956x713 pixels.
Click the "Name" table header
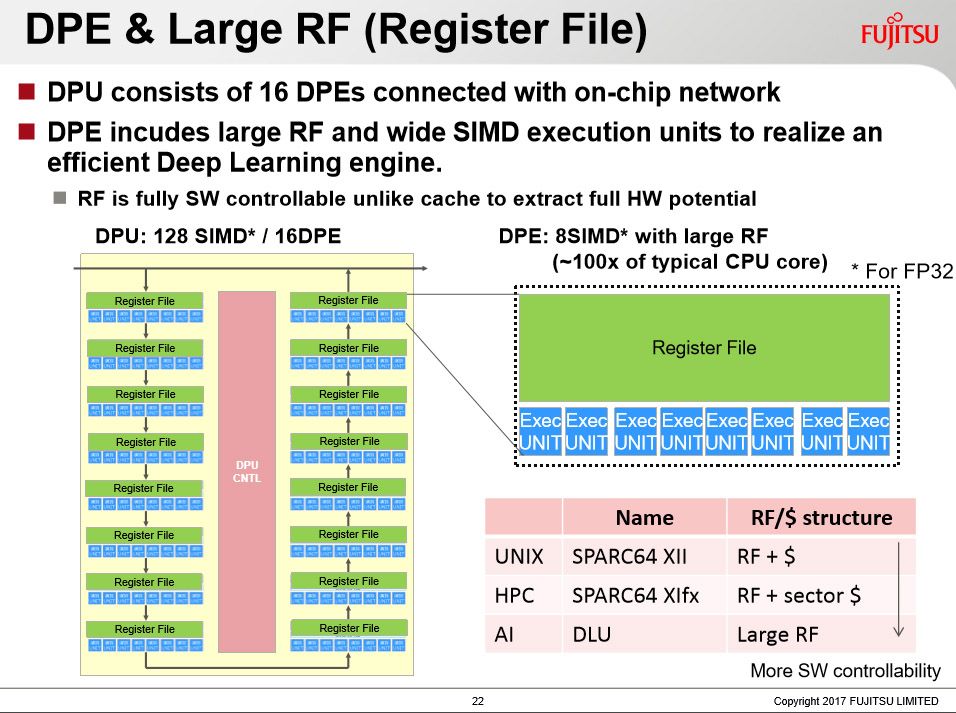pos(644,517)
